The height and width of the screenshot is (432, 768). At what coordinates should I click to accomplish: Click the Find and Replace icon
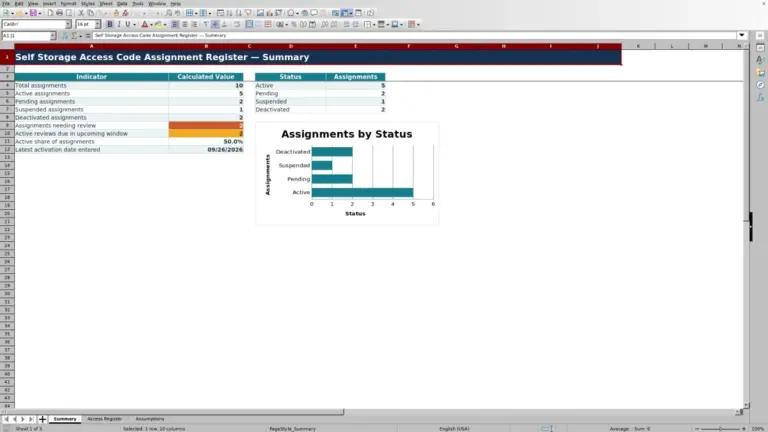pos(168,13)
